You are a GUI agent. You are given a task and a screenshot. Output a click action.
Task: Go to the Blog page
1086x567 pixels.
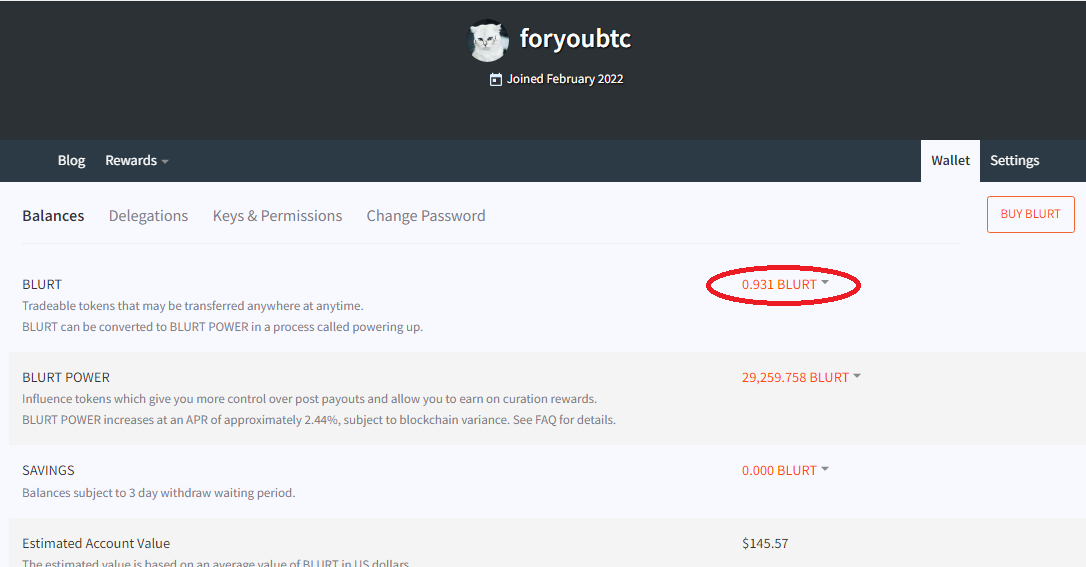pos(71,161)
